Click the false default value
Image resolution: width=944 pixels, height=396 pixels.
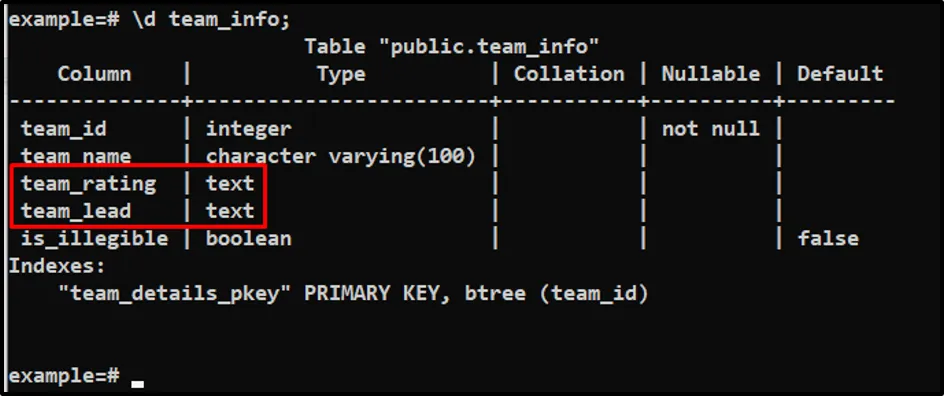[828, 239]
